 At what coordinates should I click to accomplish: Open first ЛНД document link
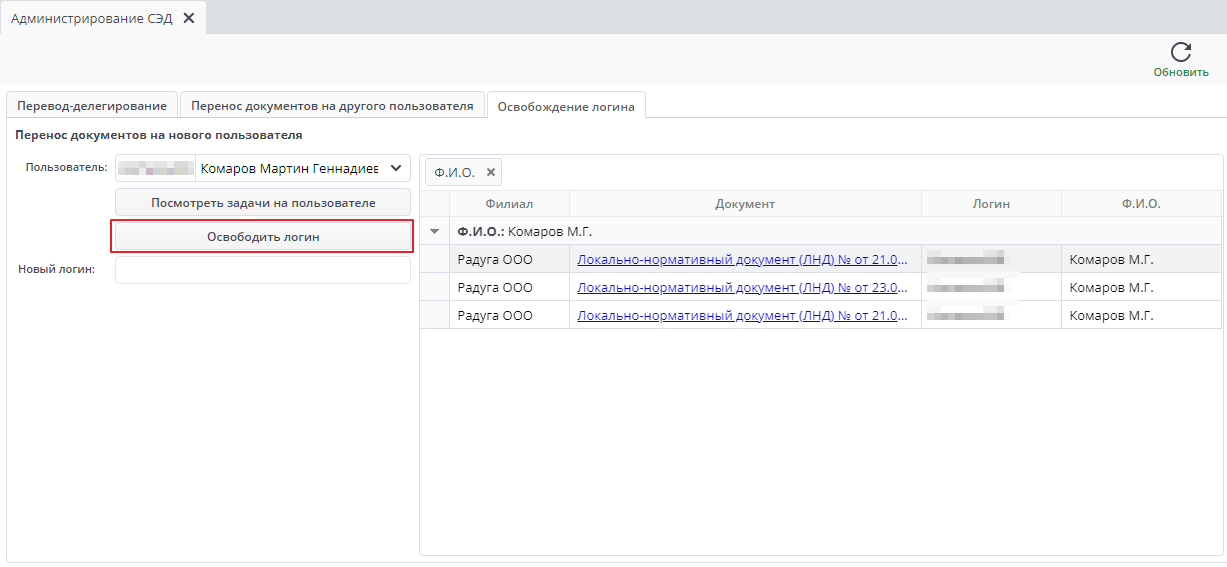pyautogui.click(x=743, y=259)
